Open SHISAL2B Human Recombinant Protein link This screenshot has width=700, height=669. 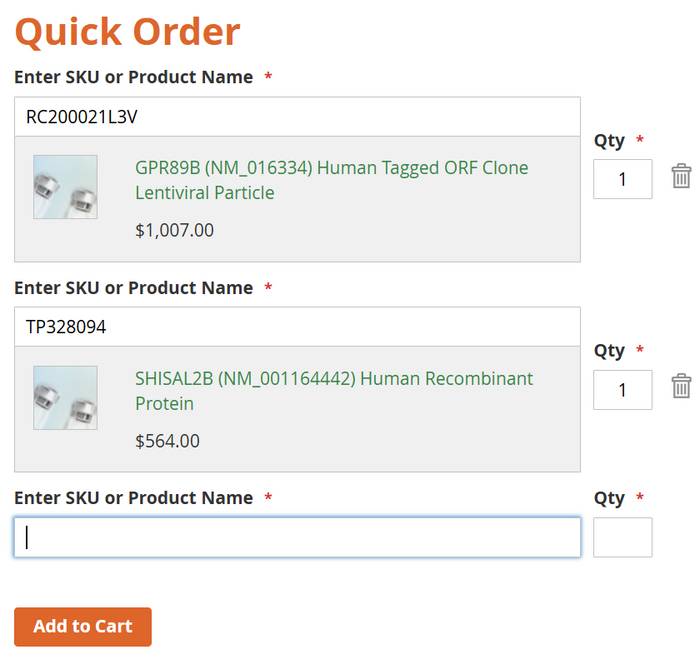click(334, 391)
